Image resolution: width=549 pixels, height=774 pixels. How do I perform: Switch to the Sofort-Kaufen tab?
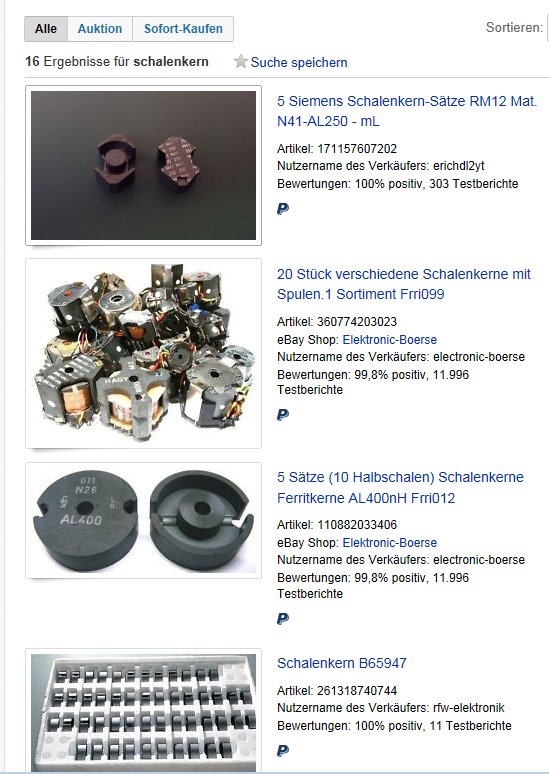[183, 29]
